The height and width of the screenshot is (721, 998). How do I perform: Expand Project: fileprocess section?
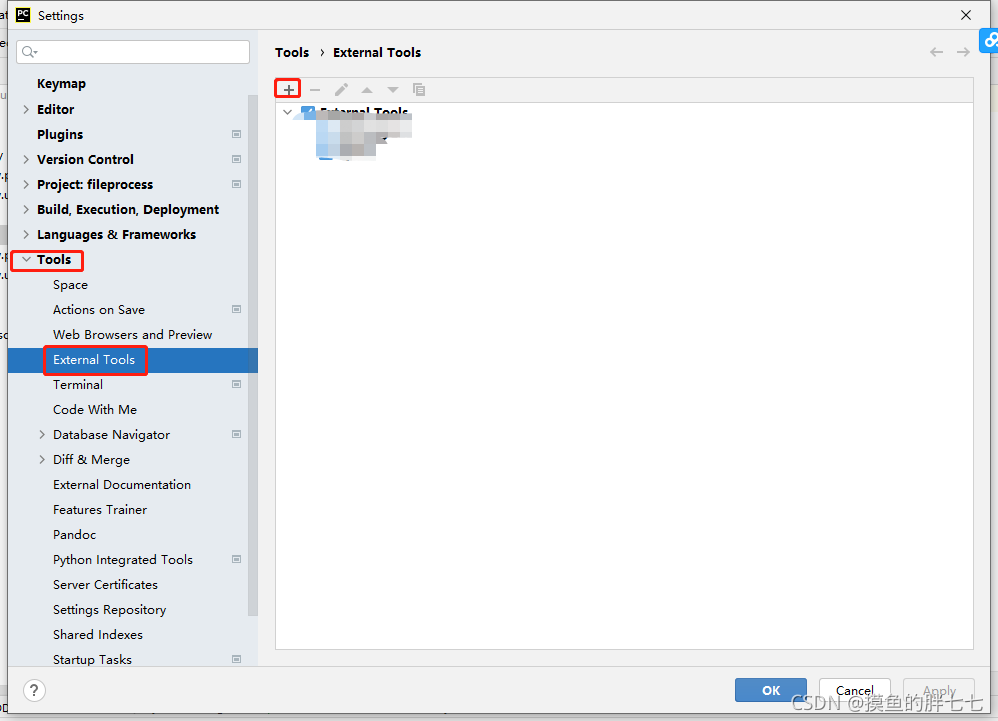[26, 185]
